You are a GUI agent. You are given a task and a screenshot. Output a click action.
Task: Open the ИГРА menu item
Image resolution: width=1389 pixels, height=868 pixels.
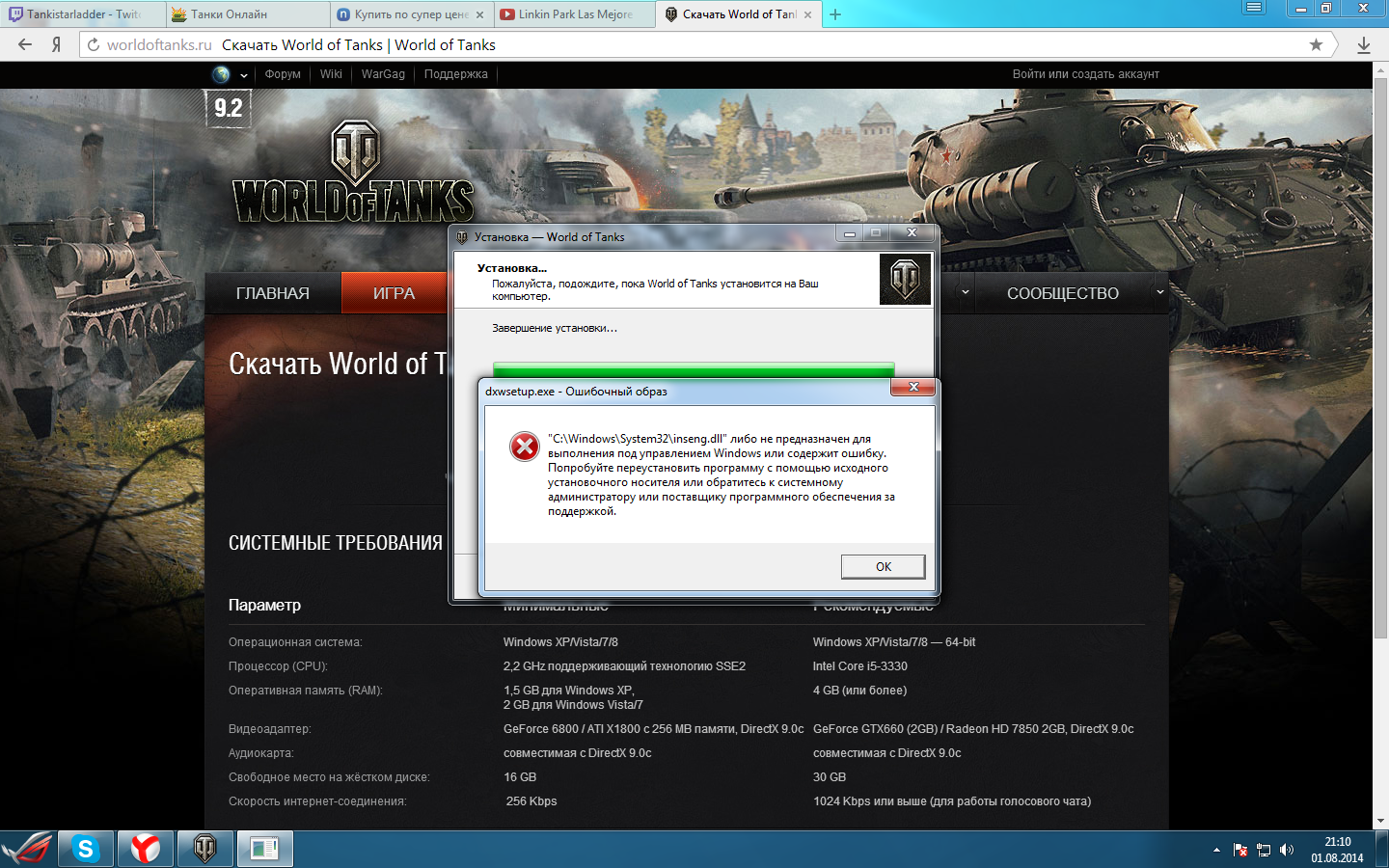(394, 293)
